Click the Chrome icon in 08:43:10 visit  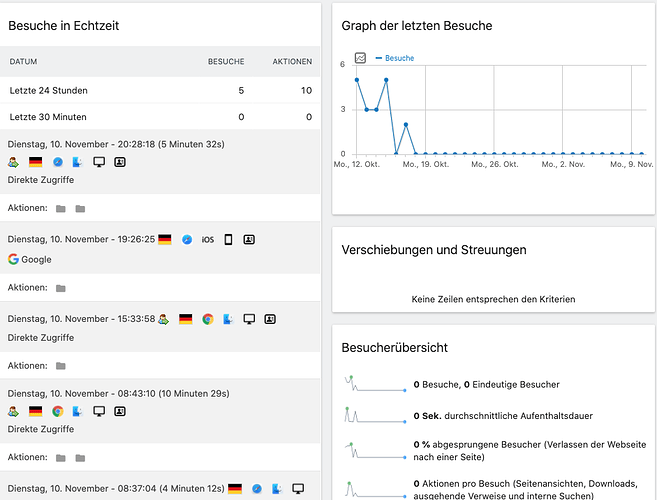58,412
